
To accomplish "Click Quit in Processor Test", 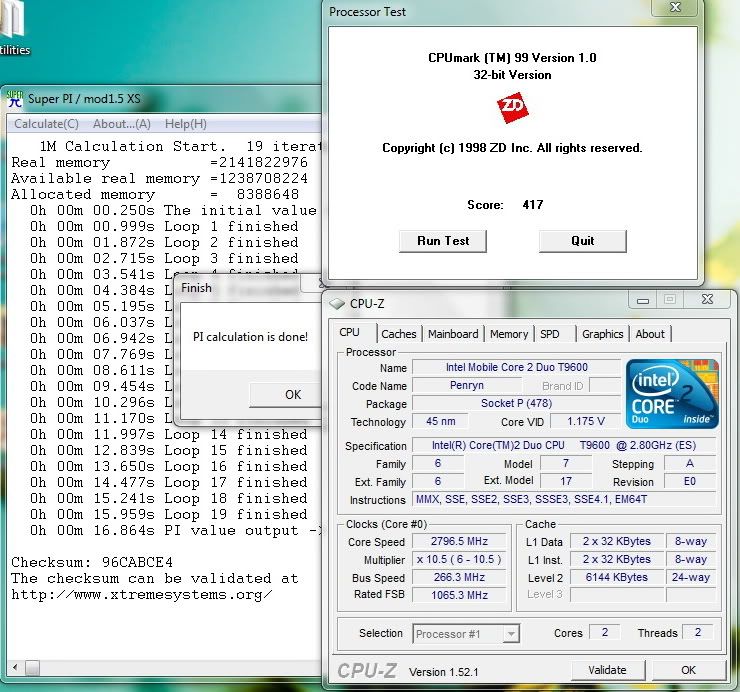I will click(x=582, y=240).
